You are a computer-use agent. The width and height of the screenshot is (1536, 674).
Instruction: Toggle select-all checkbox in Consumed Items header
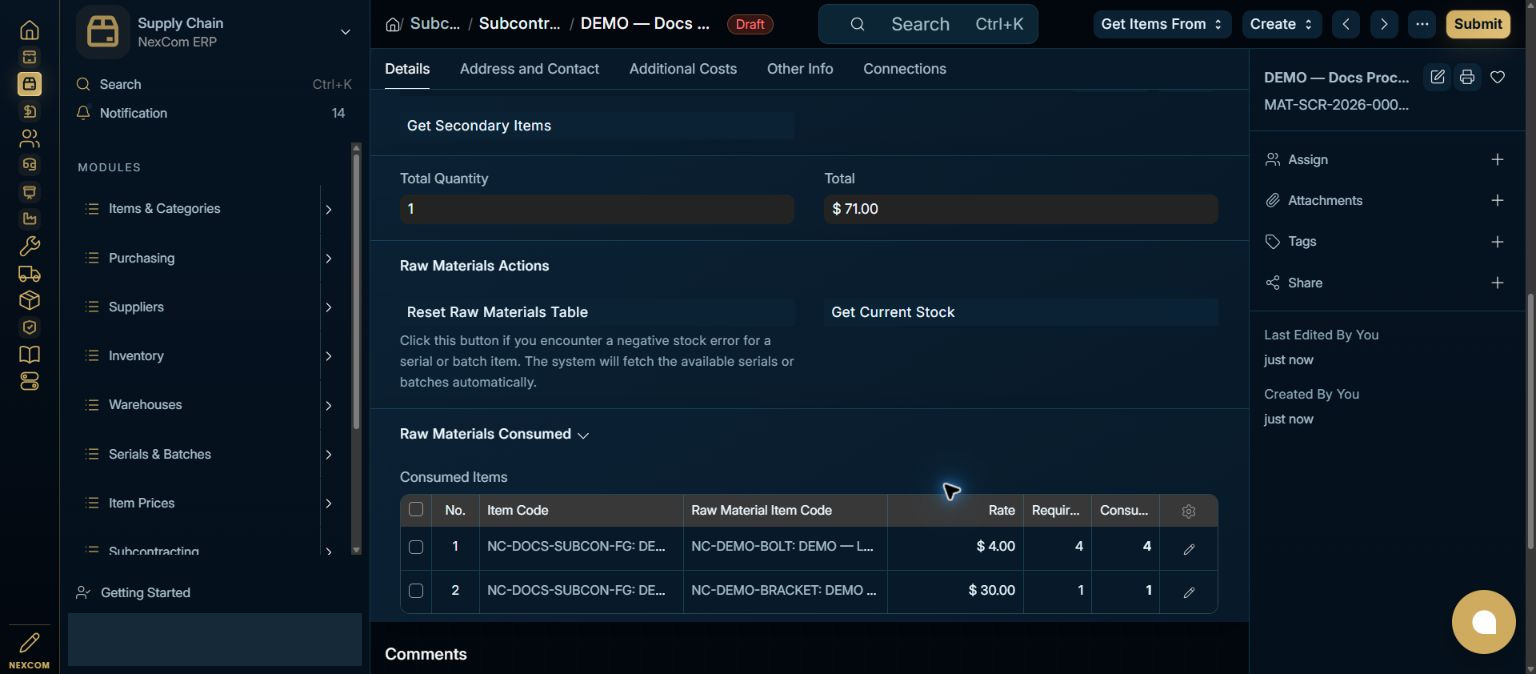[416, 510]
